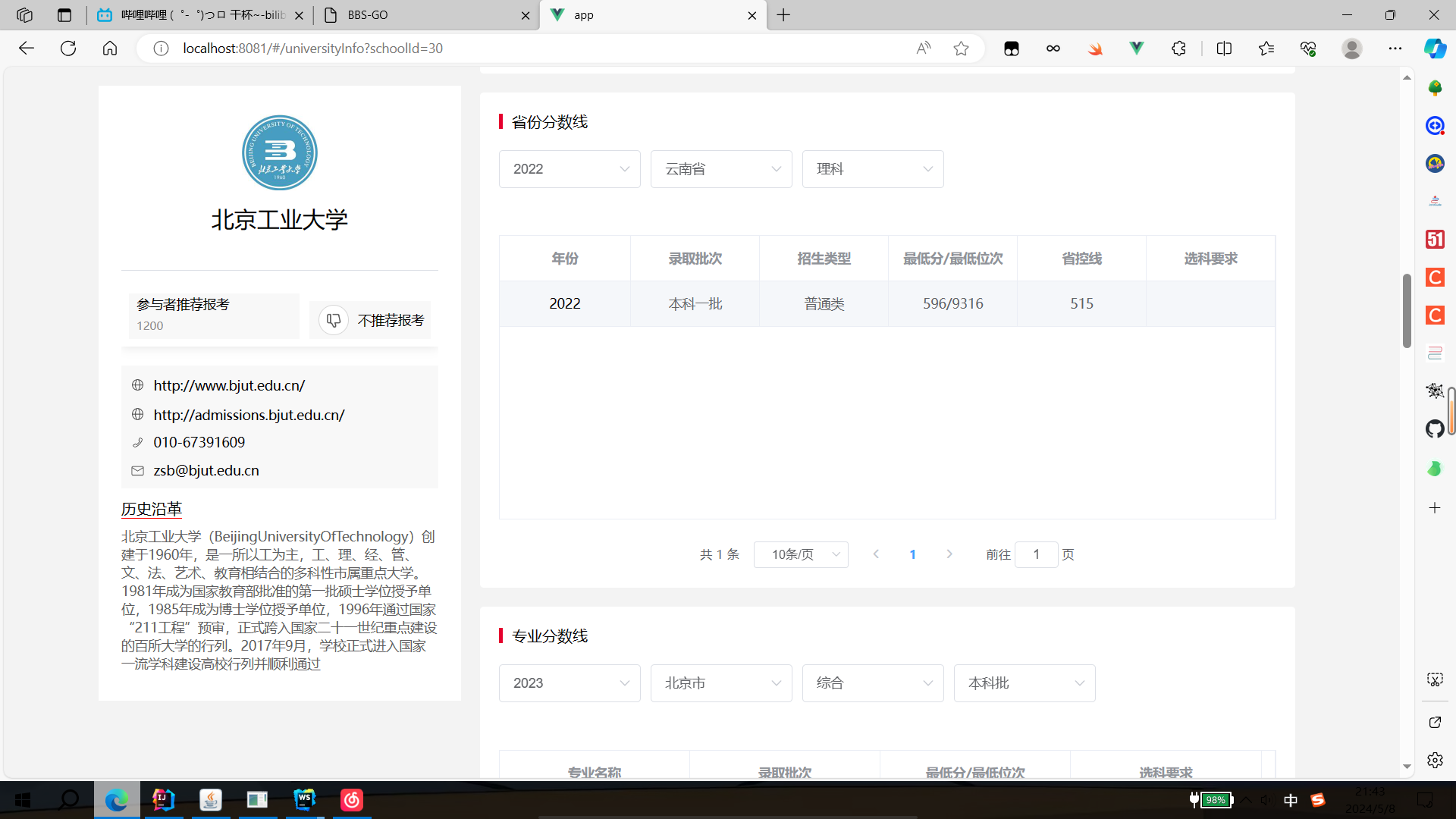Open the http://www.bjut.edu.cn/ link
1456x819 pixels.
point(229,385)
